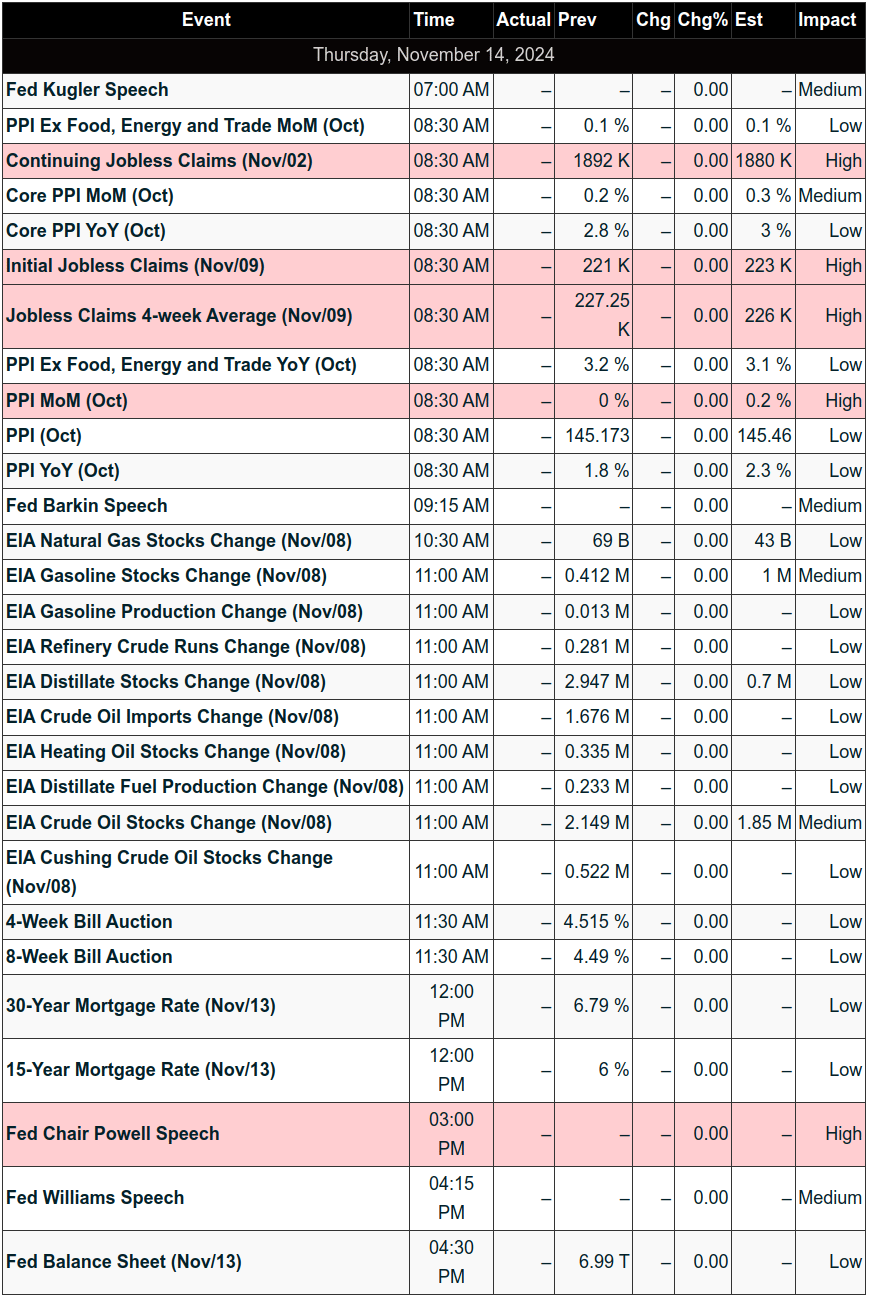Screen dimensions: 879x1303
Task: Click the 43 B natural gas estimate
Action: click(772, 541)
